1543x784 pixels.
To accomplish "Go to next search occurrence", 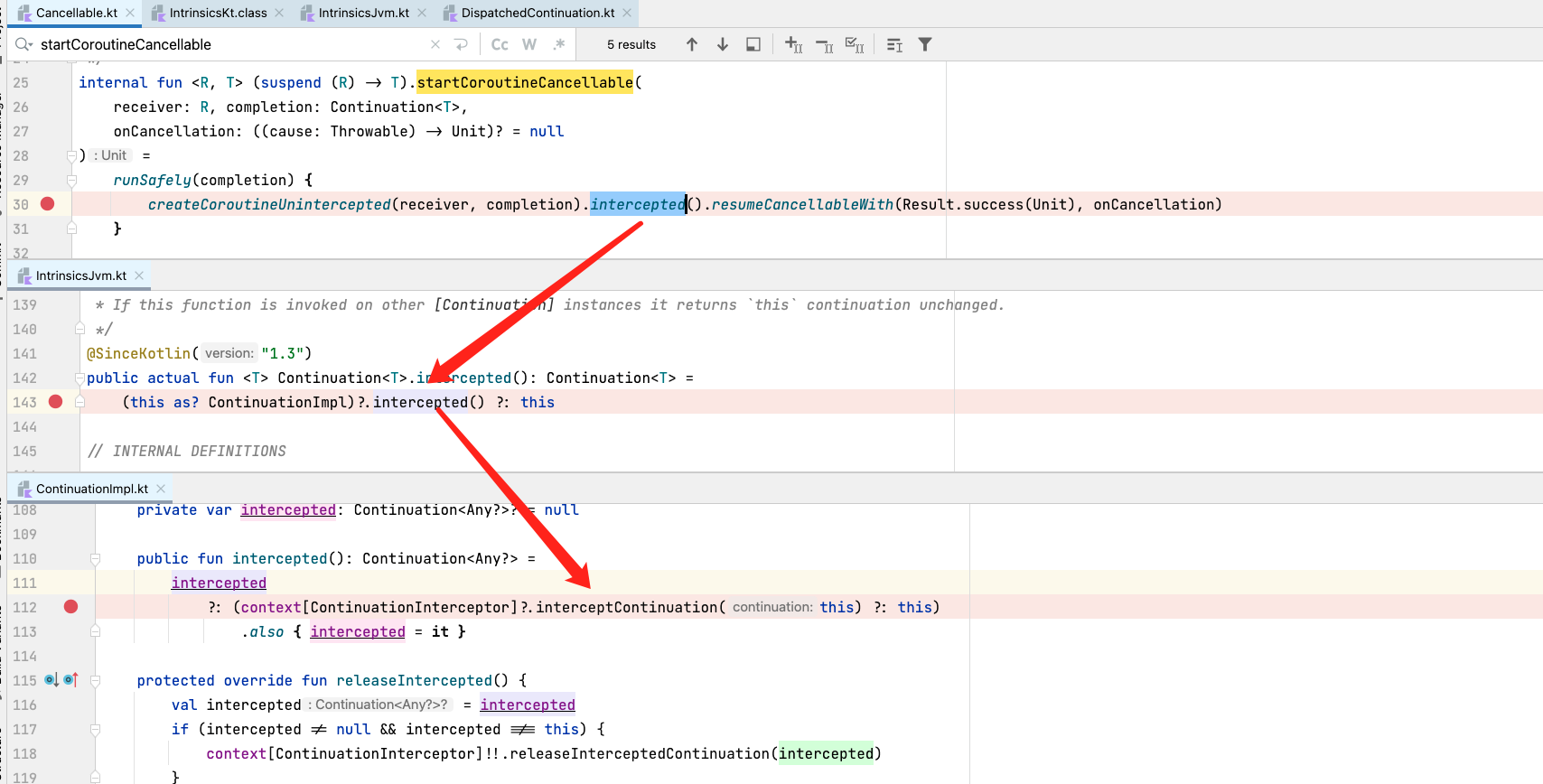I will point(723,44).
